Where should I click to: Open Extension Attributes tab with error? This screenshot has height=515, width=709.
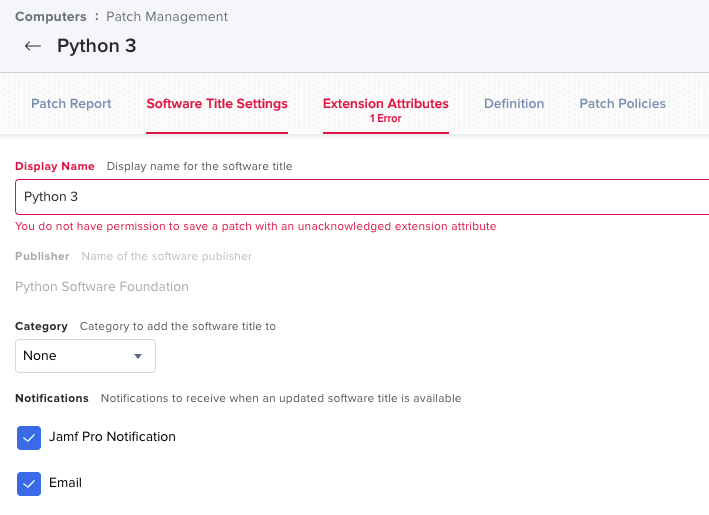[386, 110]
